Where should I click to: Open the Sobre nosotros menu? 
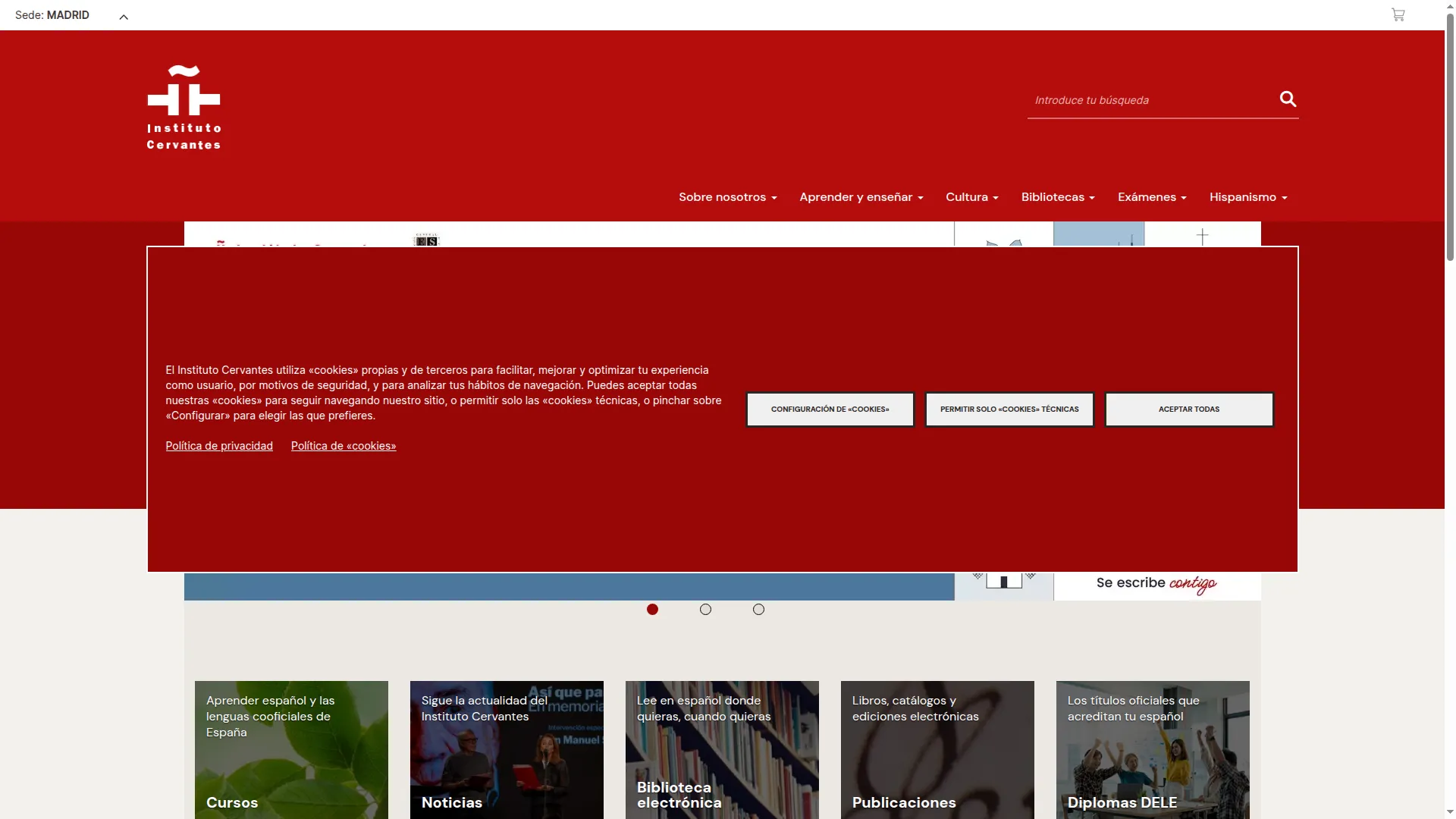(727, 197)
